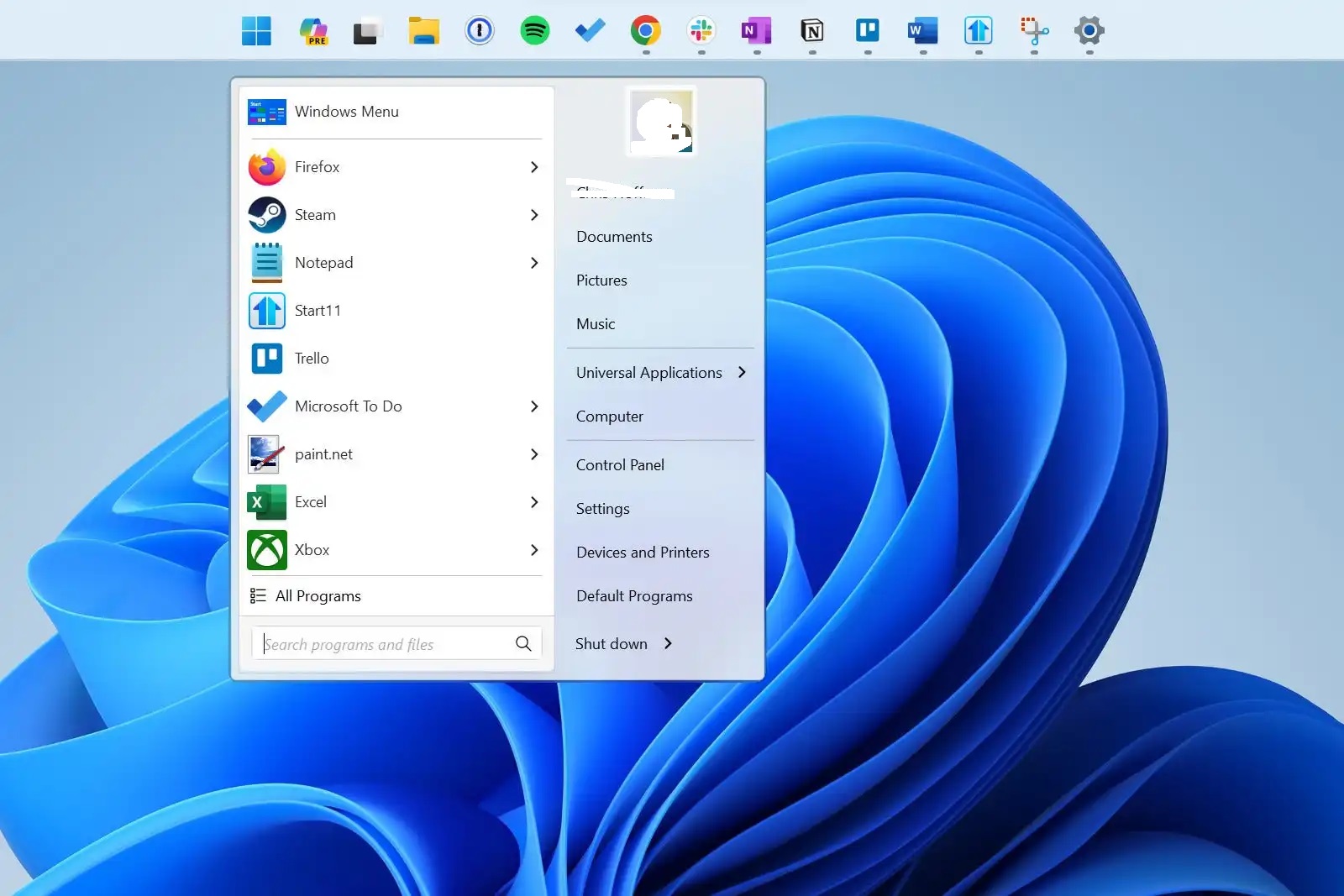Click the search magnifier icon
1344x896 pixels.
click(x=523, y=643)
